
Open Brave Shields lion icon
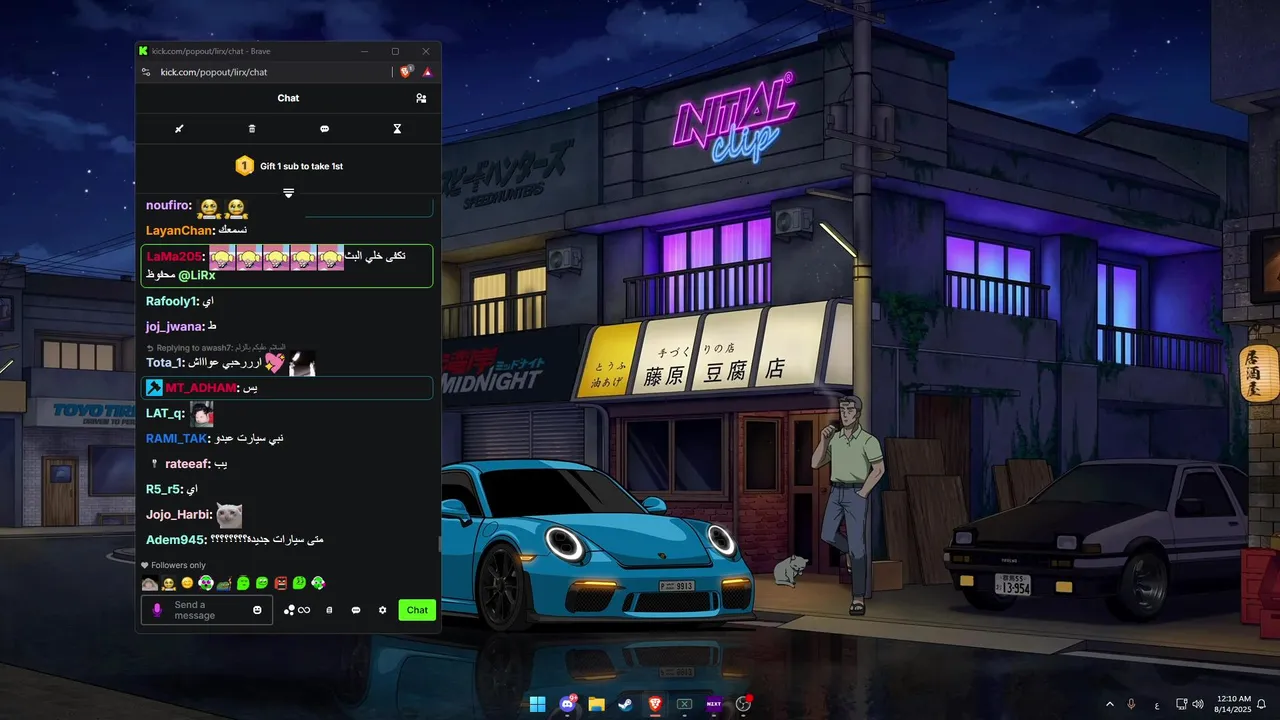pyautogui.click(x=406, y=71)
